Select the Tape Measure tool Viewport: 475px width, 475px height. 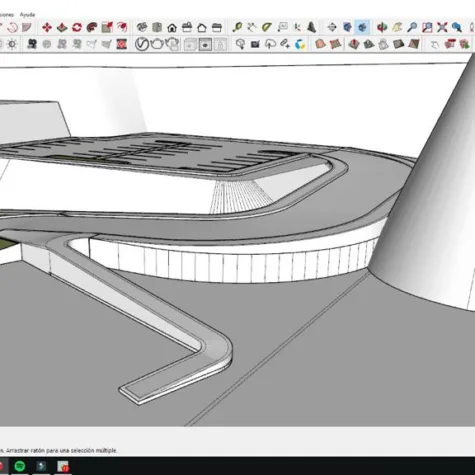click(x=237, y=27)
